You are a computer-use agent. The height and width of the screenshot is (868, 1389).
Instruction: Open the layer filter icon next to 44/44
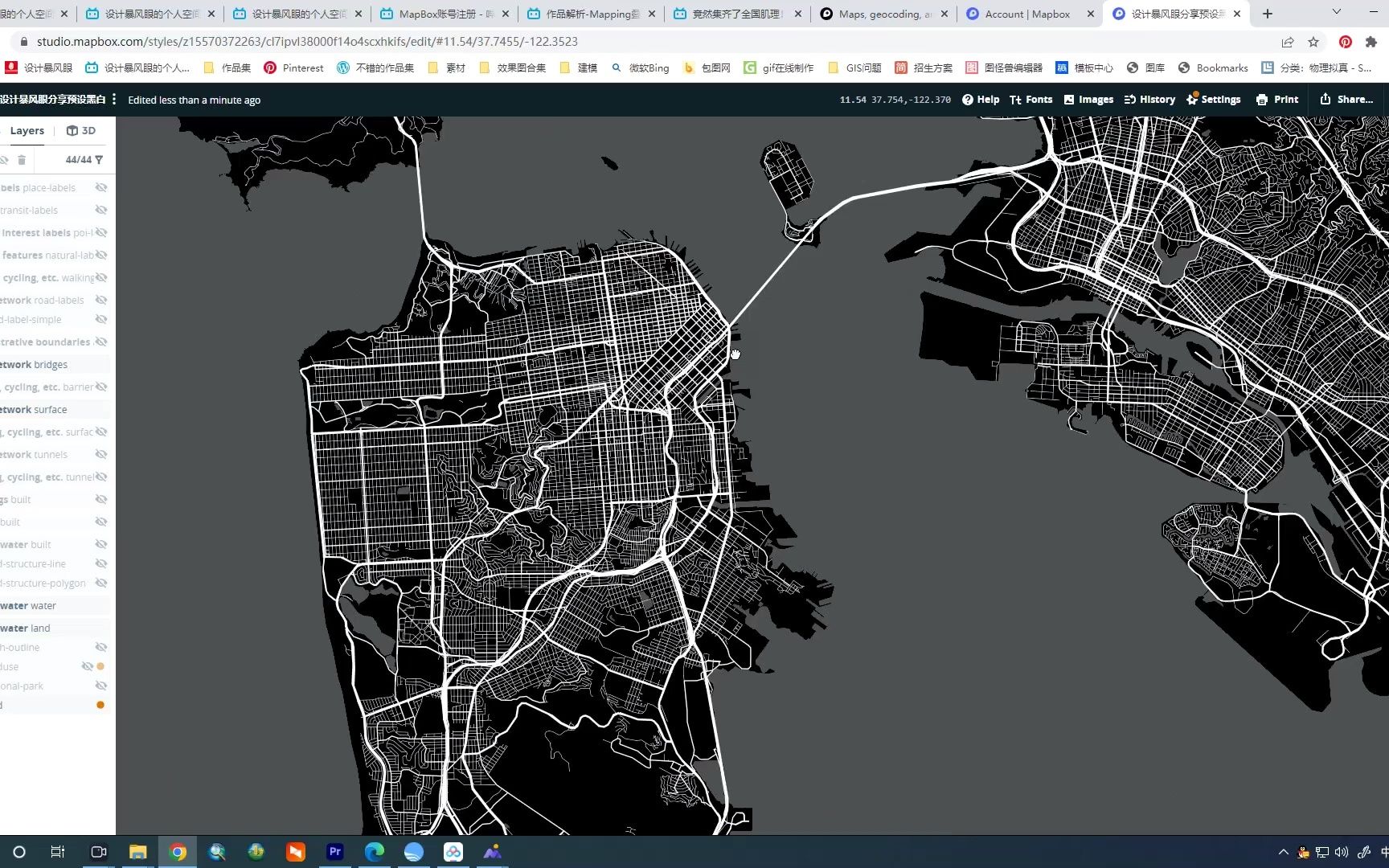coord(99,159)
